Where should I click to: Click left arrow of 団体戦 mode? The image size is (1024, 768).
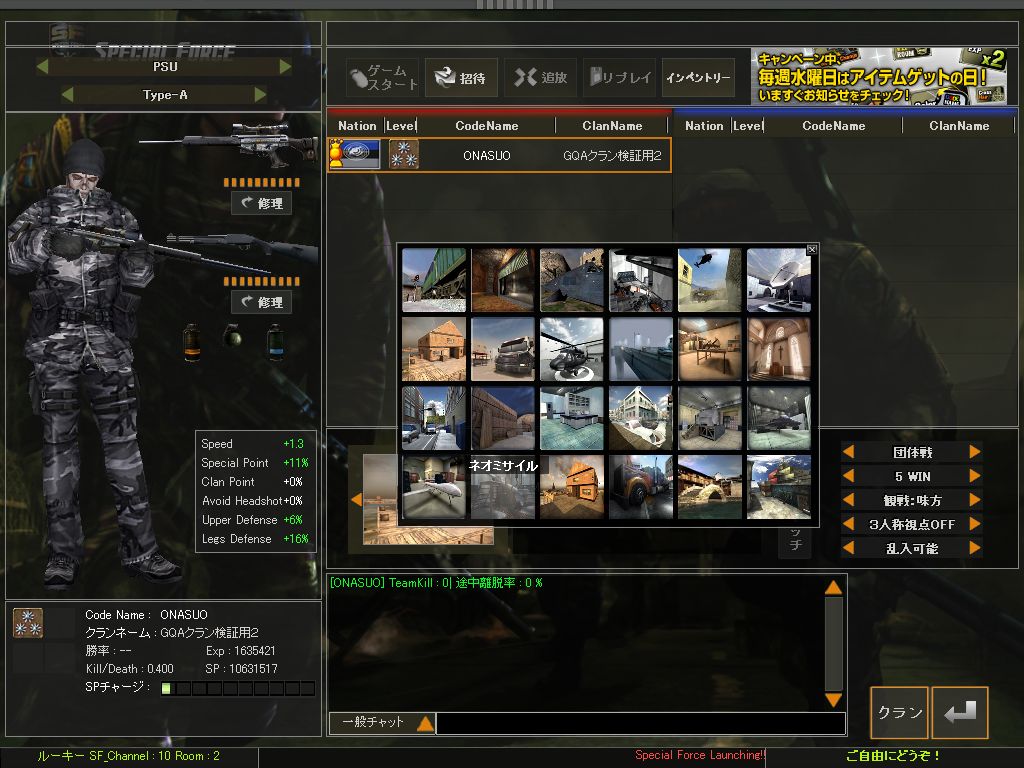point(848,452)
